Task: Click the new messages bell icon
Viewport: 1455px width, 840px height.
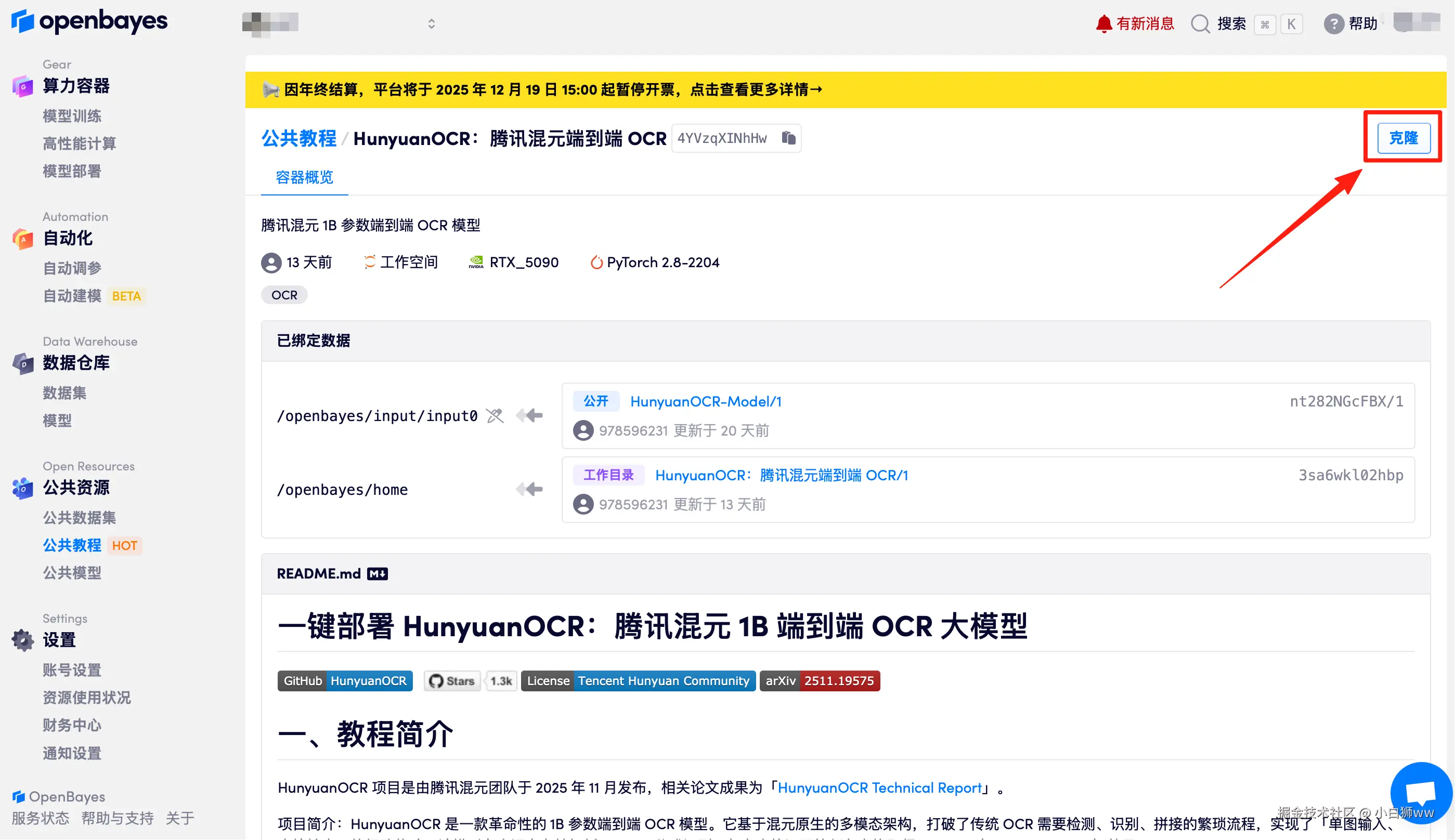Action: [x=1103, y=24]
